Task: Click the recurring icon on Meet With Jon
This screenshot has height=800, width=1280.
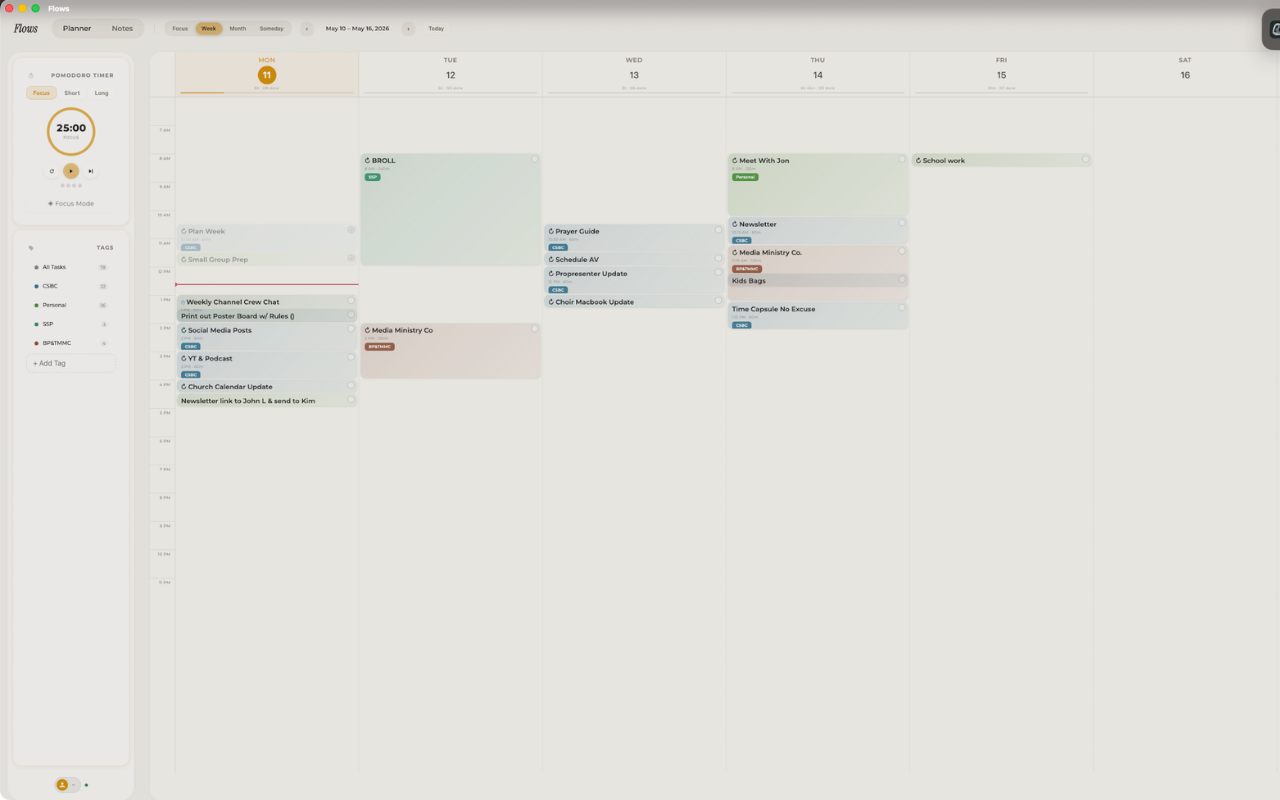Action: pyautogui.click(x=735, y=160)
